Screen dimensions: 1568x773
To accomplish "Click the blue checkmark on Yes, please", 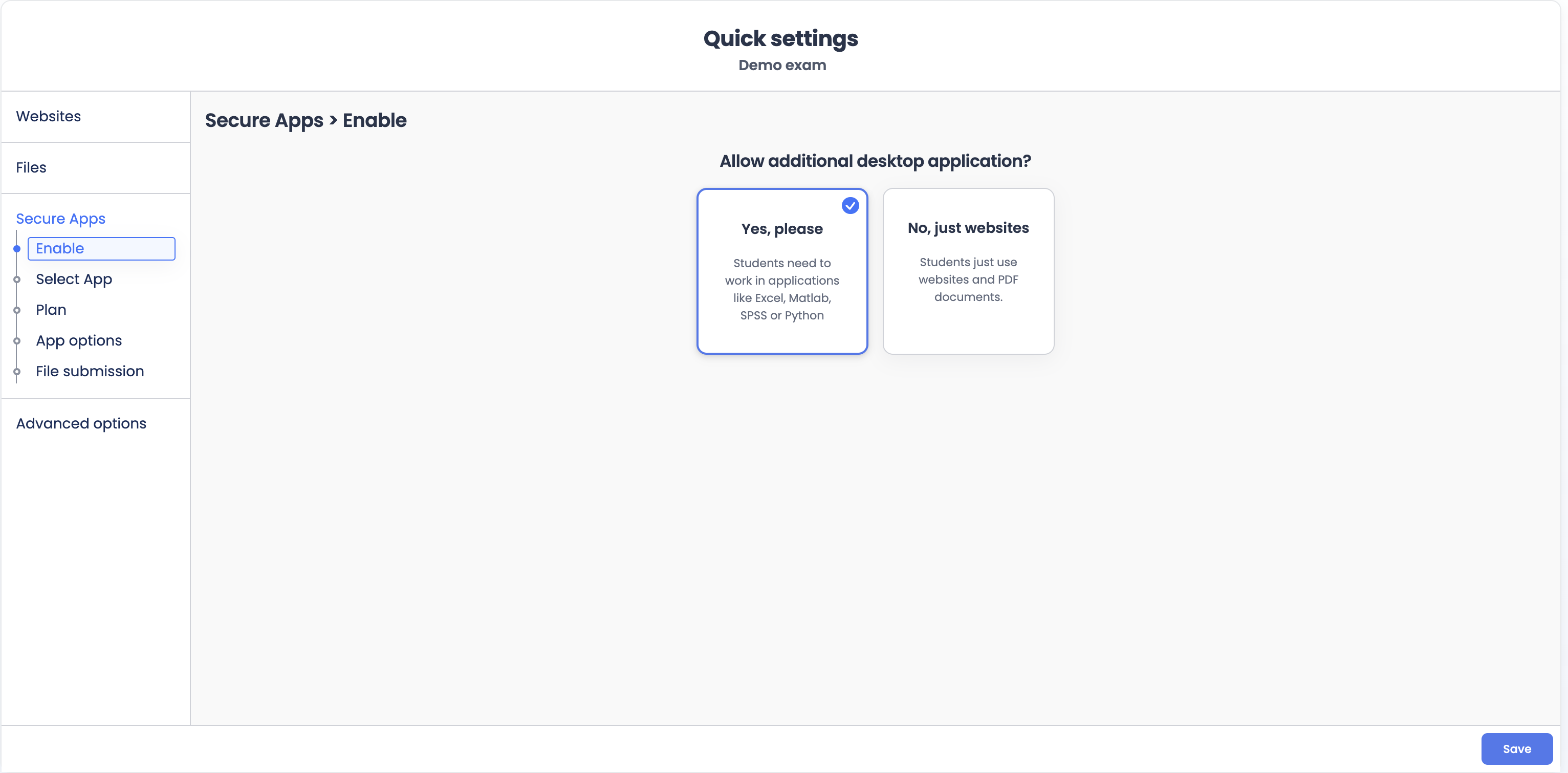I will point(850,206).
